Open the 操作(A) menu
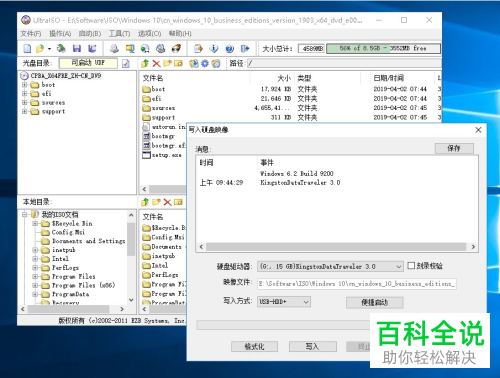Image resolution: width=500 pixels, height=378 pixels. (60, 34)
